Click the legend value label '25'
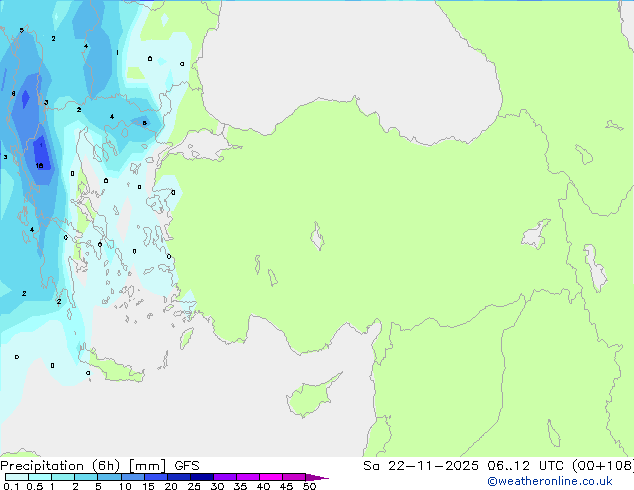 194,486
